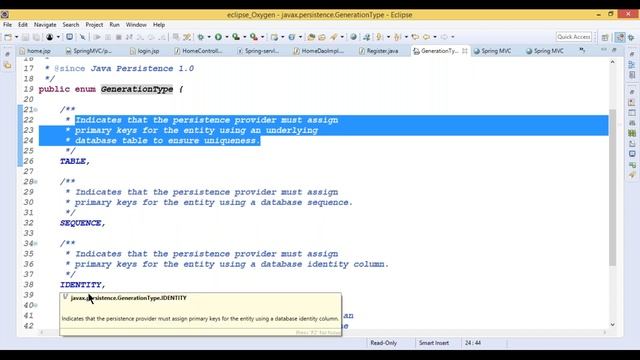Viewport: 640px width, 360px height.
Task: Click the Debug bug icon
Action: (200, 37)
